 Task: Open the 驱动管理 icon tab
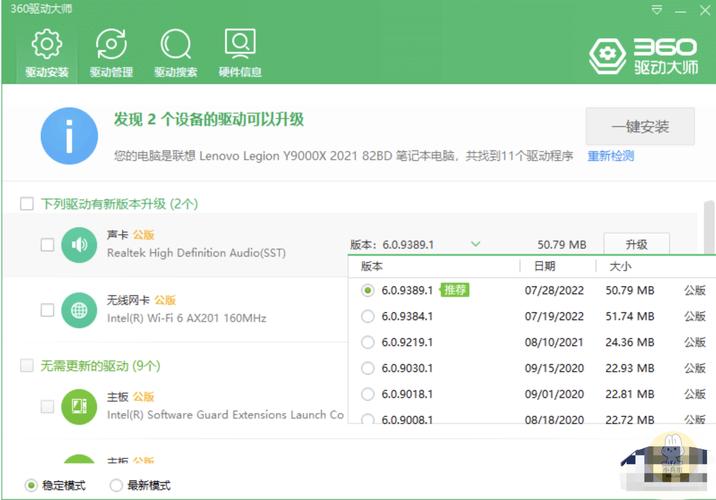[110, 53]
